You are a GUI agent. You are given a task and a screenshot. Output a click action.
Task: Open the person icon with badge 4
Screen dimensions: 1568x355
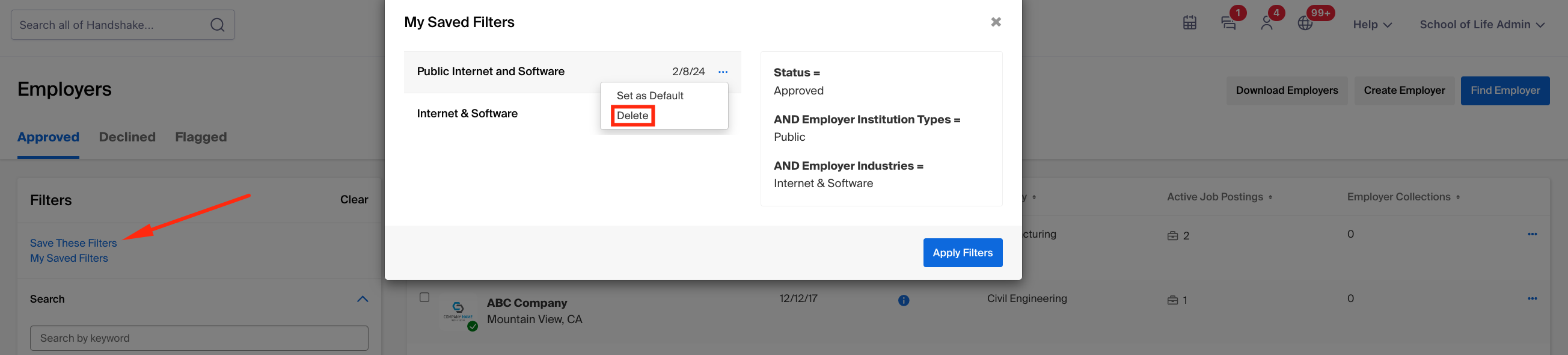coord(1267,23)
